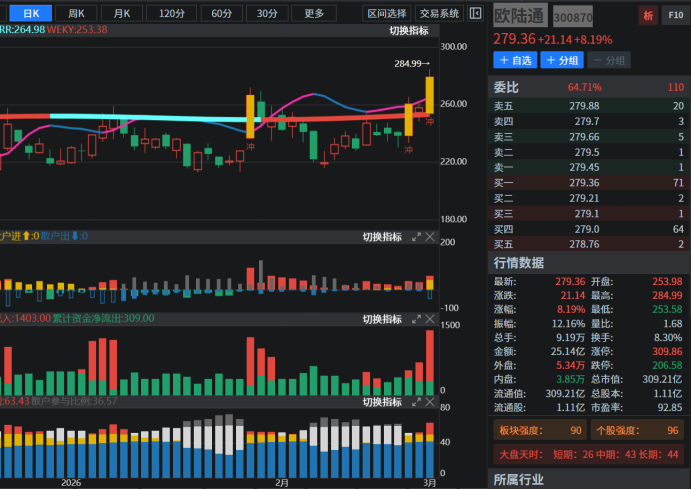Select the 60分 timeframe
The width and height of the screenshot is (691, 489).
(220, 13)
